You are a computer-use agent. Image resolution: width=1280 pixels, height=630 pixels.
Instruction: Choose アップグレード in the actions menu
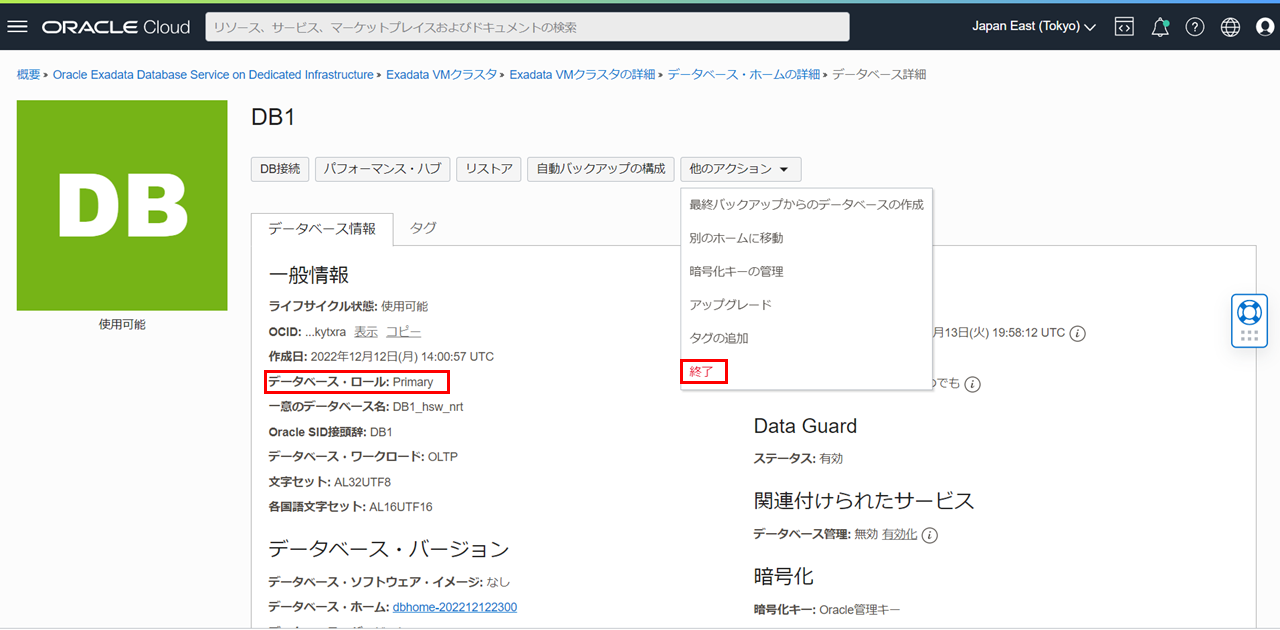[x=730, y=304]
